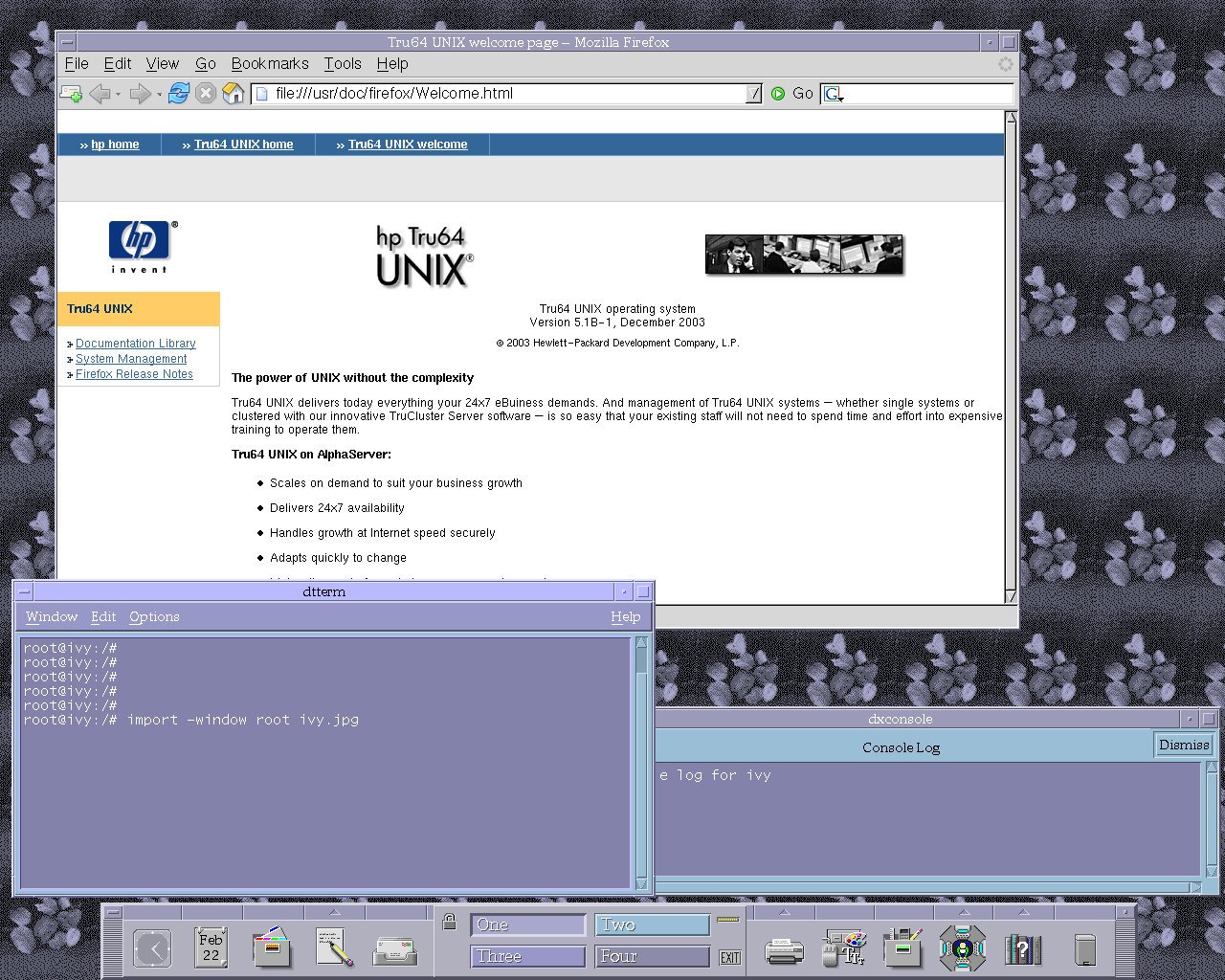
Task: Launch the Text Editor notepad icon on the front panel
Action: [x=334, y=947]
